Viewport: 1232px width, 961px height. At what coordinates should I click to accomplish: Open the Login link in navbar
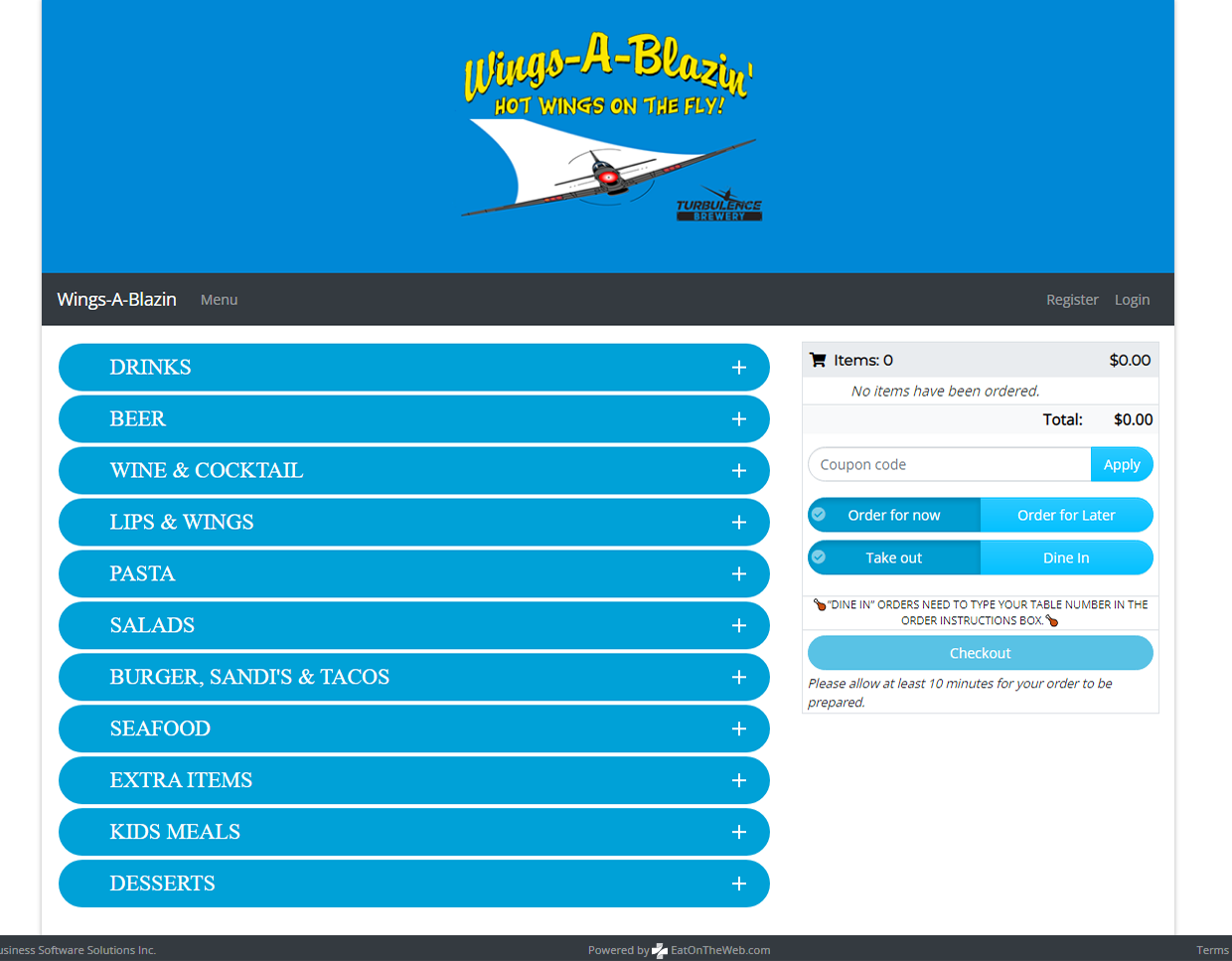tap(1132, 299)
